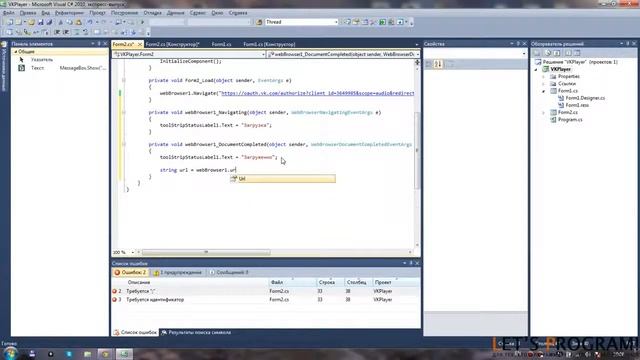Viewport: 640px width, 360px height.
Task: Toggle auto-hide pin on Solution Explorer panel
Action: pos(628,44)
